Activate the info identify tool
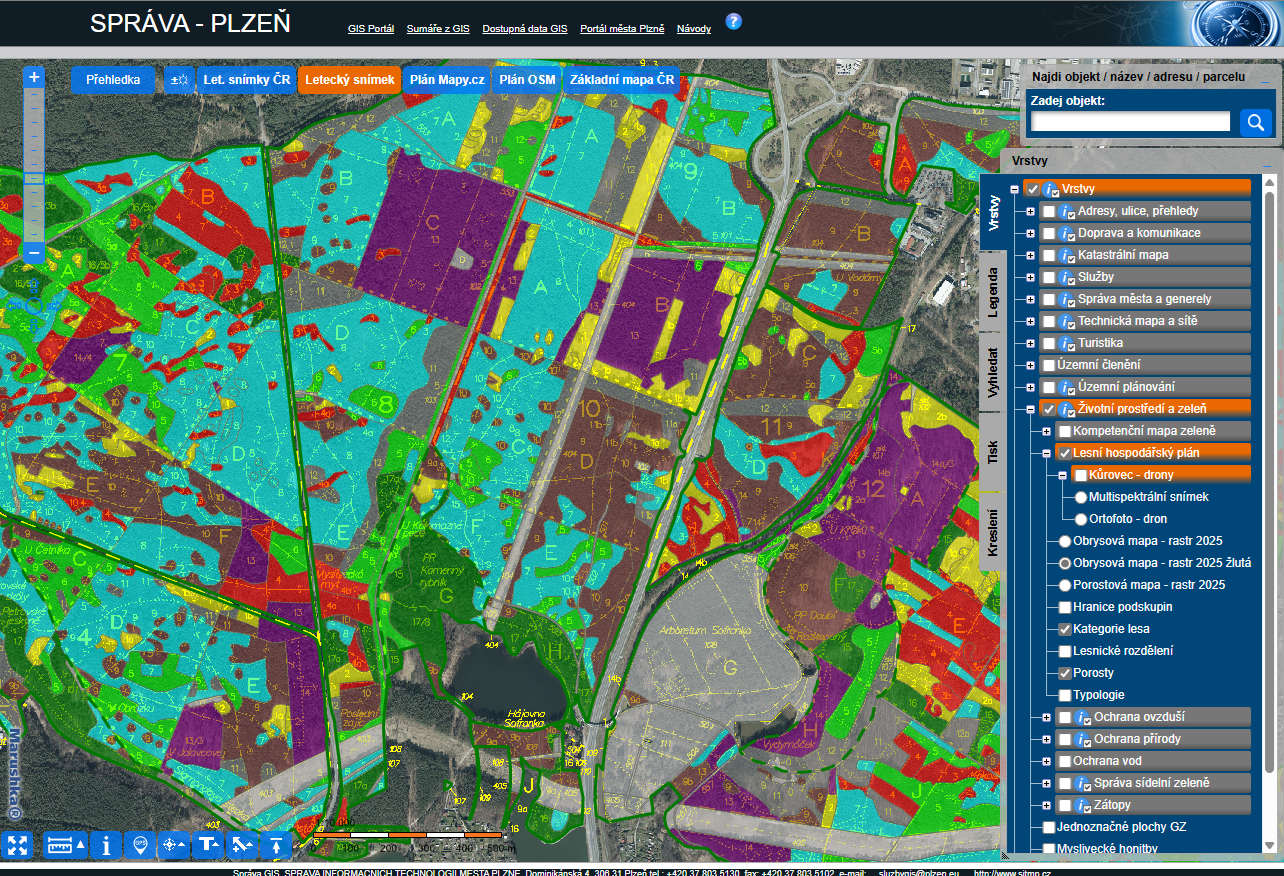This screenshot has height=876, width=1284. click(106, 845)
